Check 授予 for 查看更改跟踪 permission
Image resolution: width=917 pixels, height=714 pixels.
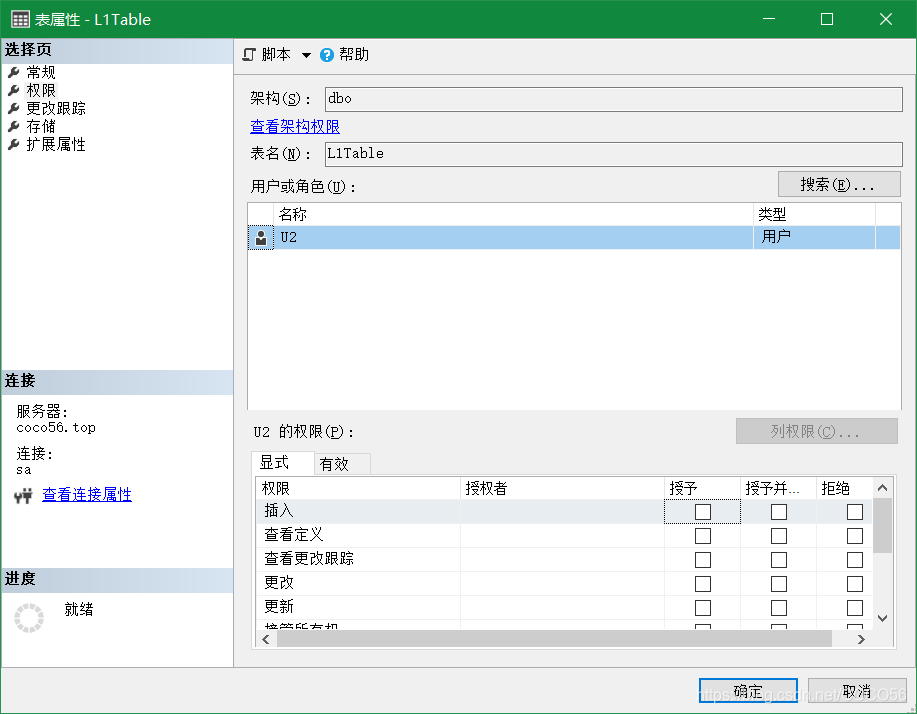(x=702, y=560)
